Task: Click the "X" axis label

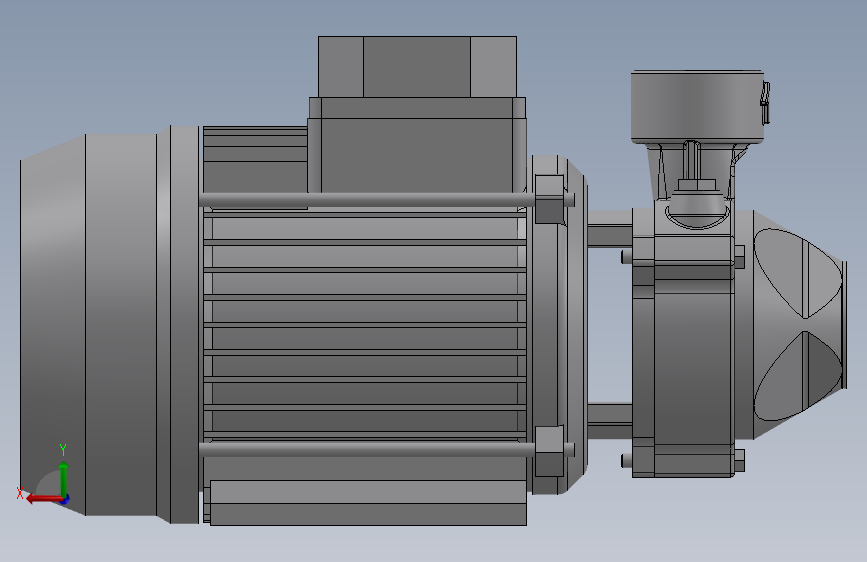Action: click(x=20, y=493)
